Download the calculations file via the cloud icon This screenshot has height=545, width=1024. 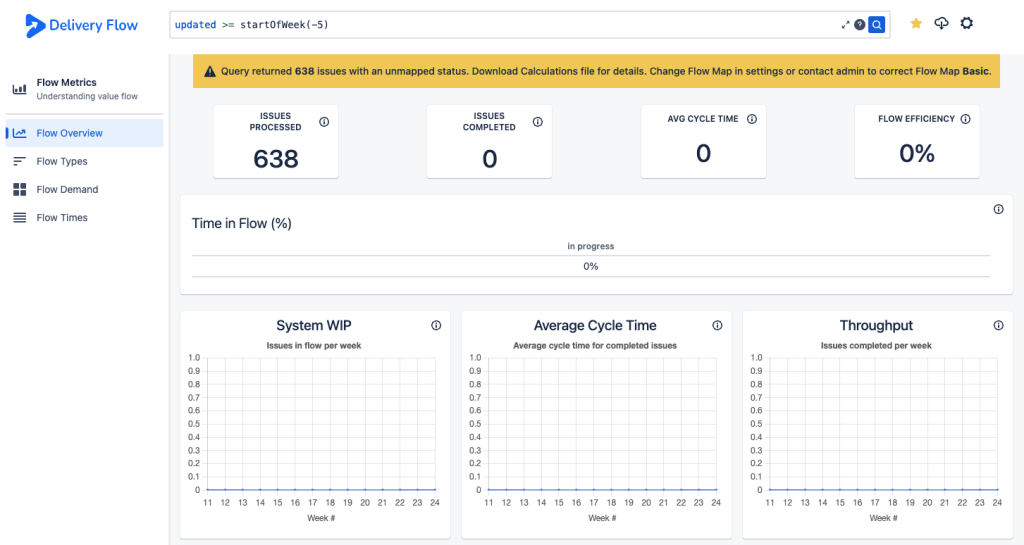tap(941, 23)
